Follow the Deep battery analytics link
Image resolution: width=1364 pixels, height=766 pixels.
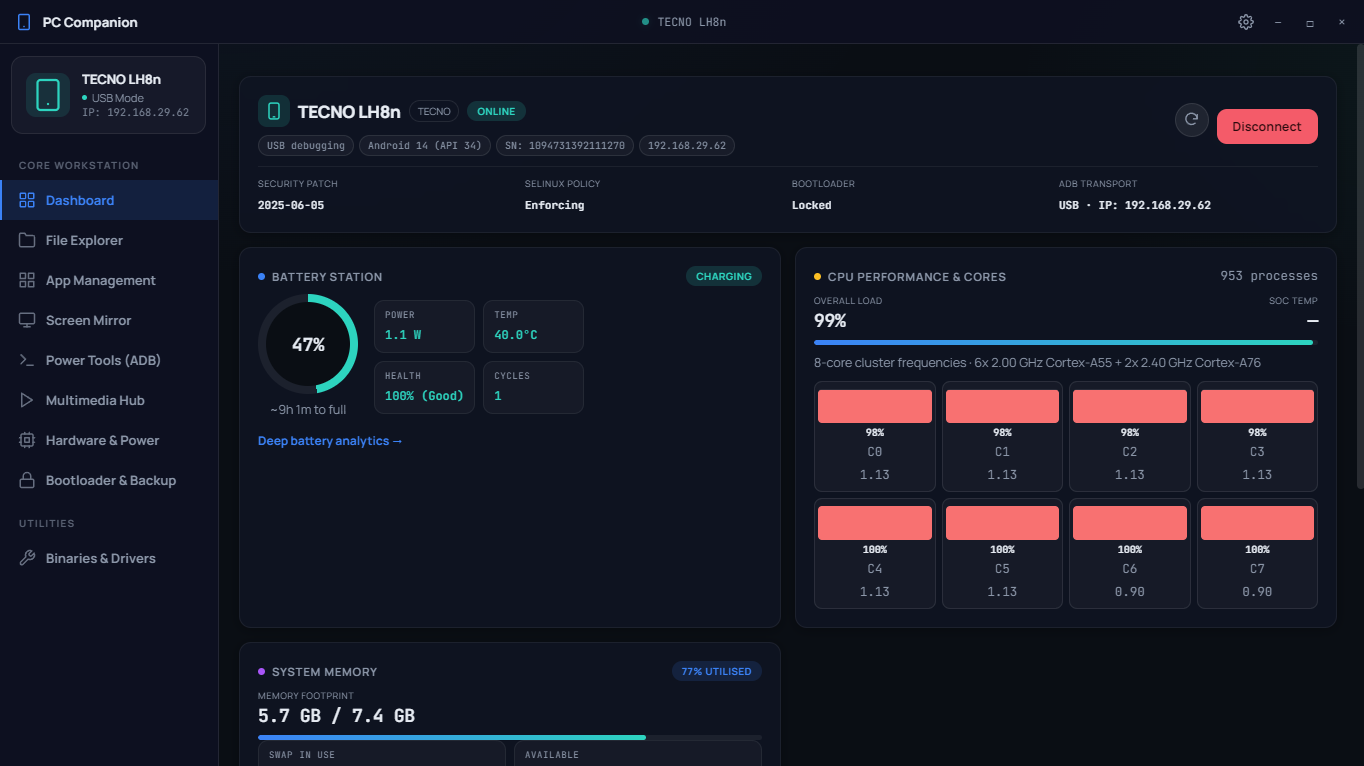coord(330,441)
